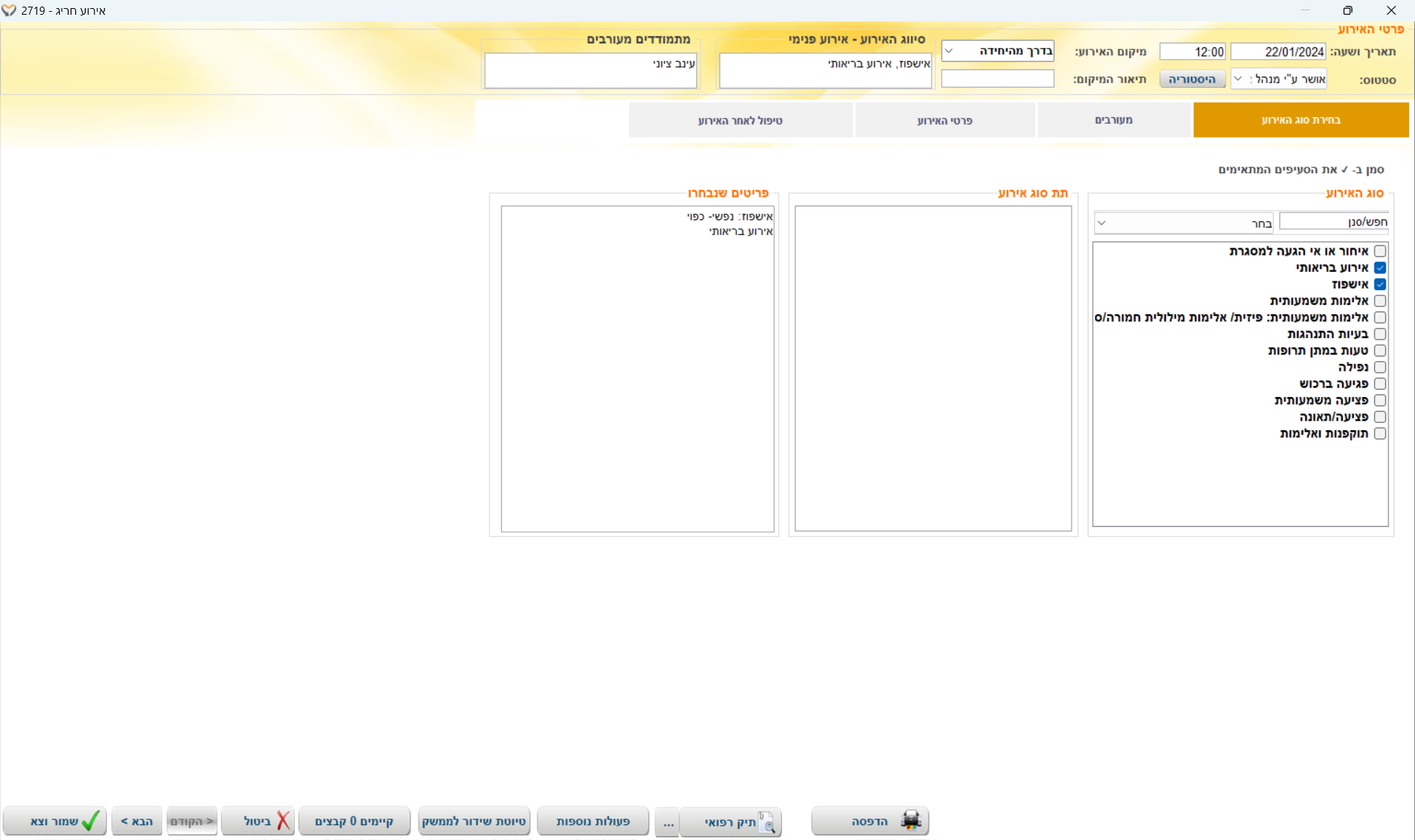Expand the status dropdown אושר ע"י מנהל

pyautogui.click(x=1238, y=79)
